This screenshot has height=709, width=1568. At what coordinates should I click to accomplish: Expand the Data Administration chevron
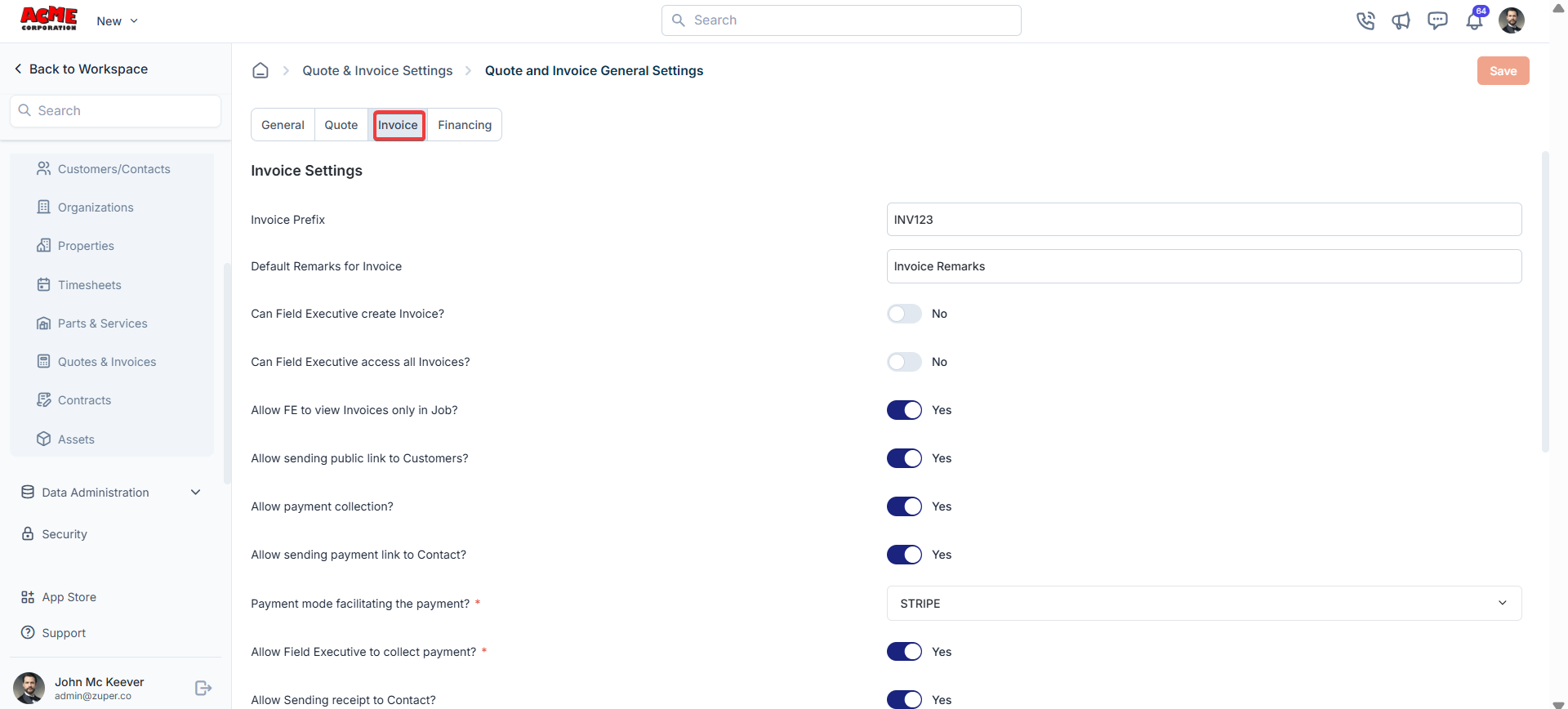coord(195,492)
